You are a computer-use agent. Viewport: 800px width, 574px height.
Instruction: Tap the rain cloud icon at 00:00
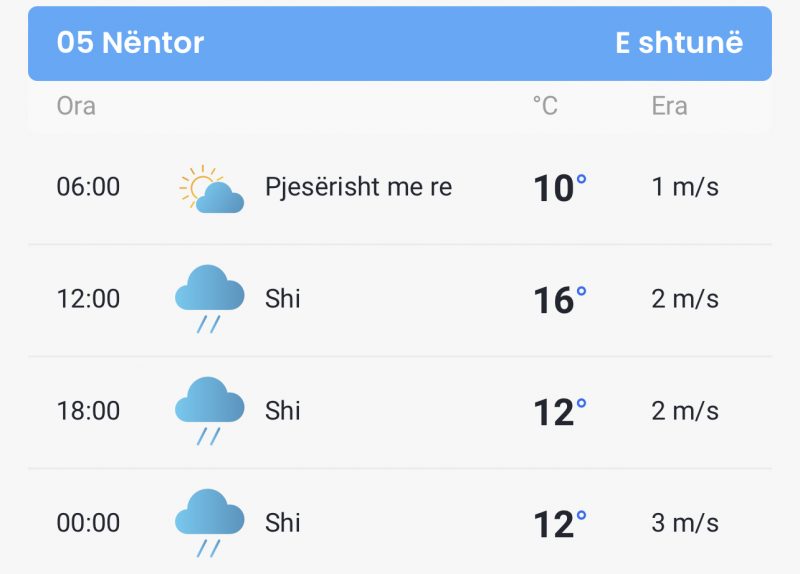click(x=209, y=523)
